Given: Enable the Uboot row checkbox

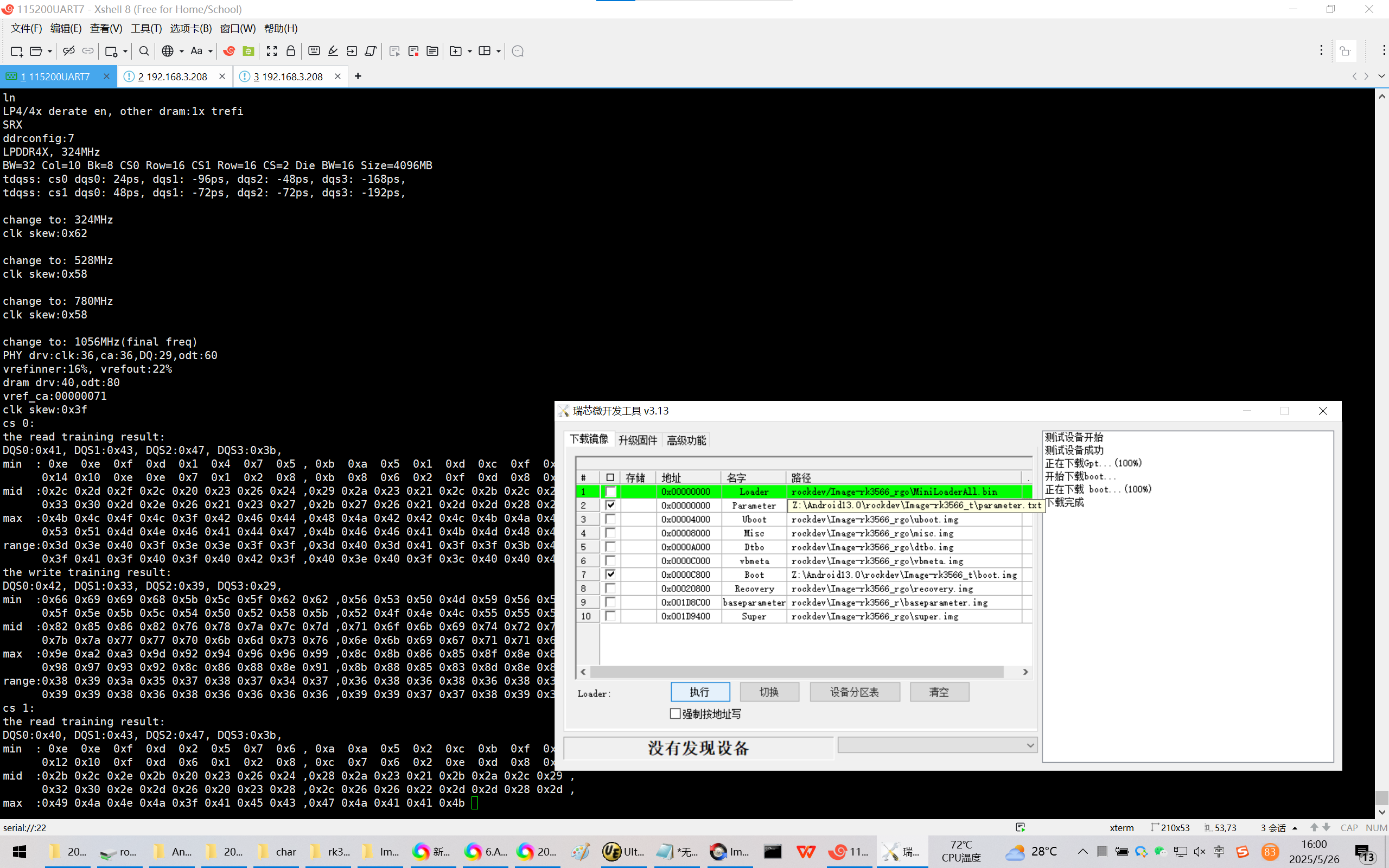Looking at the screenshot, I should click(610, 519).
